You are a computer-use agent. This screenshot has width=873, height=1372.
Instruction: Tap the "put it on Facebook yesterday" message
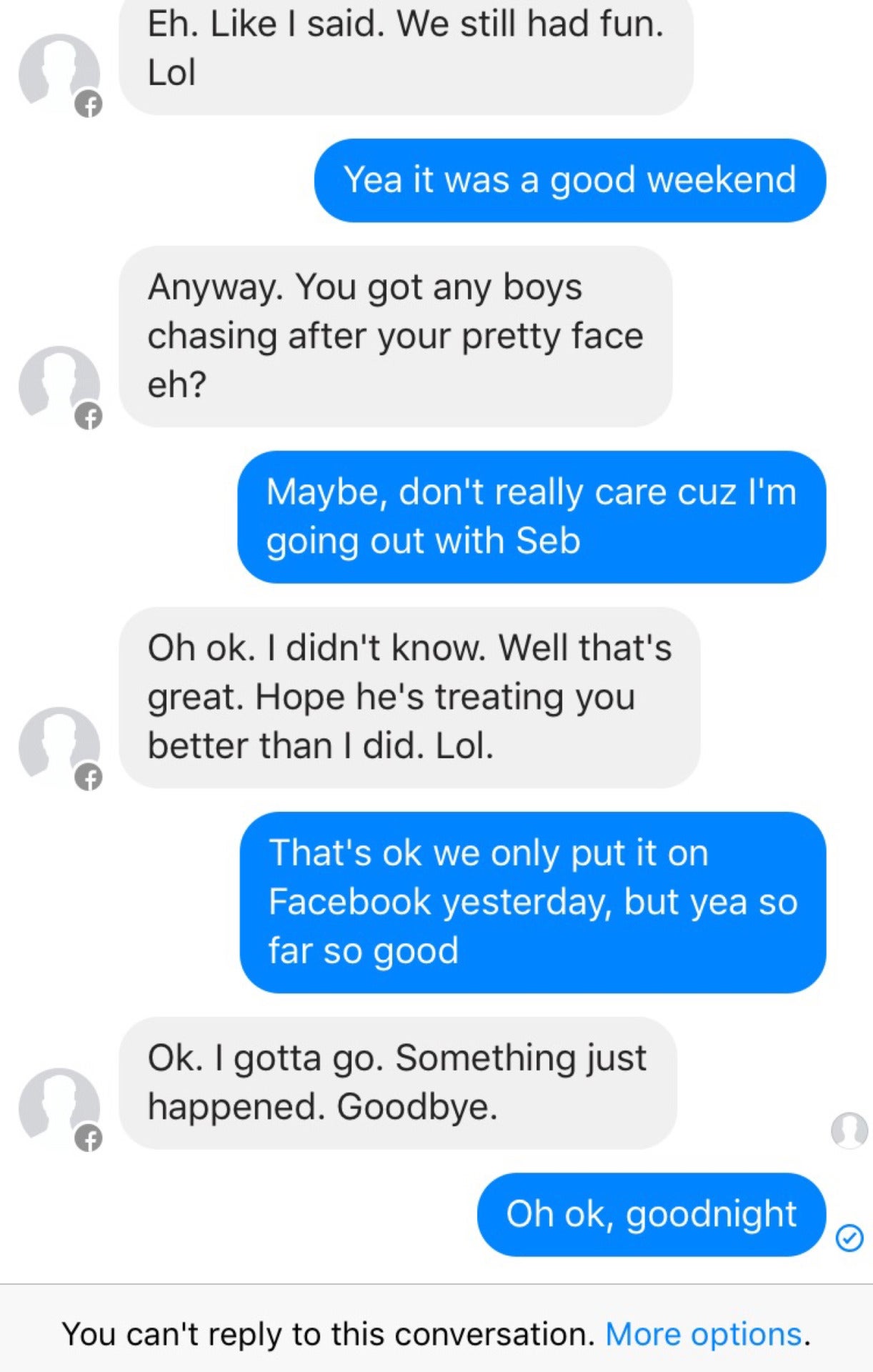pos(532,902)
